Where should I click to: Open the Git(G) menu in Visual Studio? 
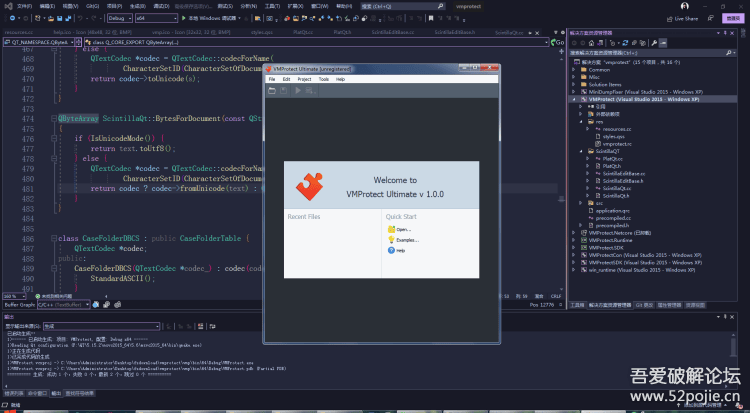(92, 6)
